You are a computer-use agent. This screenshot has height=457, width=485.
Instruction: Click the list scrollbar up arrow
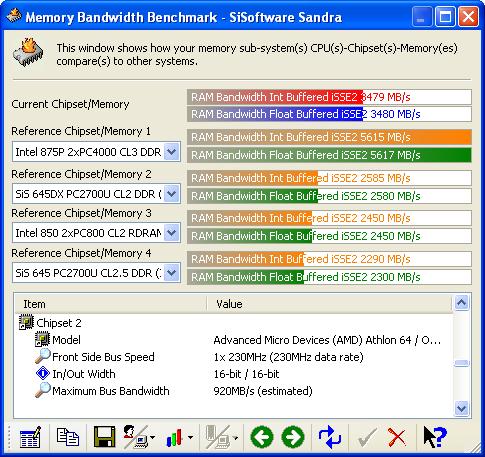tap(462, 303)
